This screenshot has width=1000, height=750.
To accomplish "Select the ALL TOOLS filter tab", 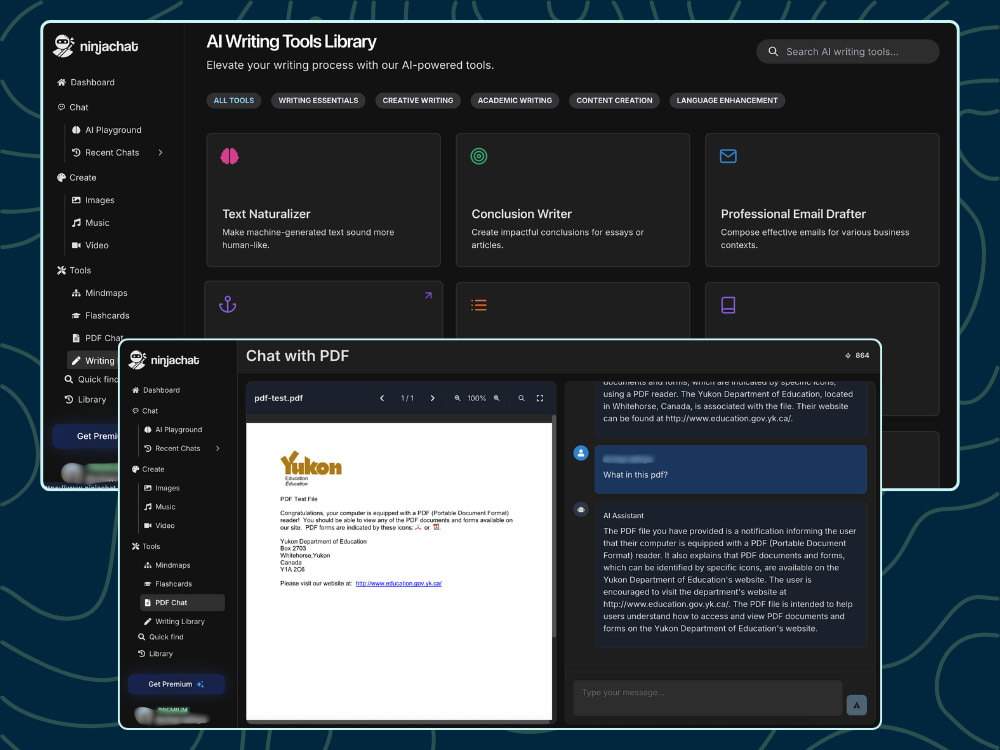I will click(x=233, y=101).
